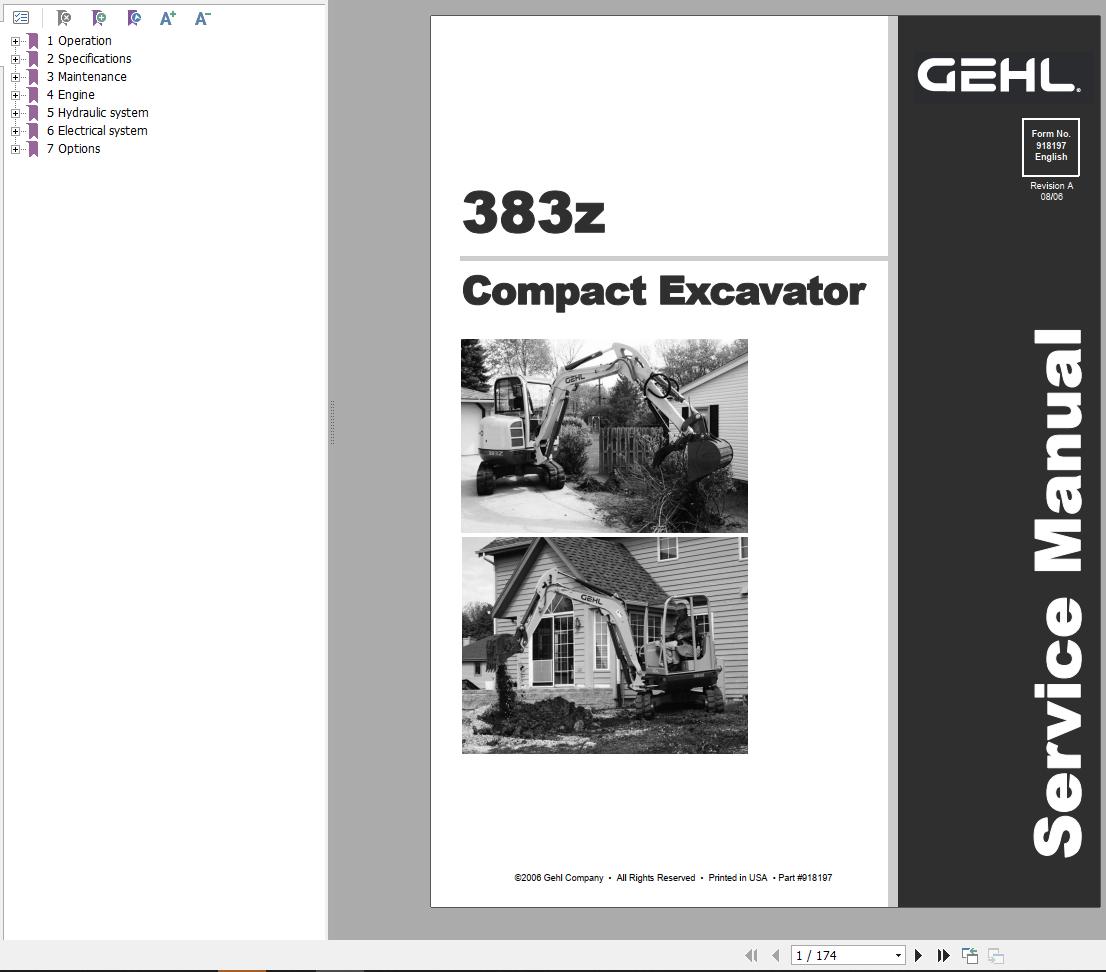Click the go-to bookmark arrow icon
The width and height of the screenshot is (1106, 972).
(x=133, y=18)
